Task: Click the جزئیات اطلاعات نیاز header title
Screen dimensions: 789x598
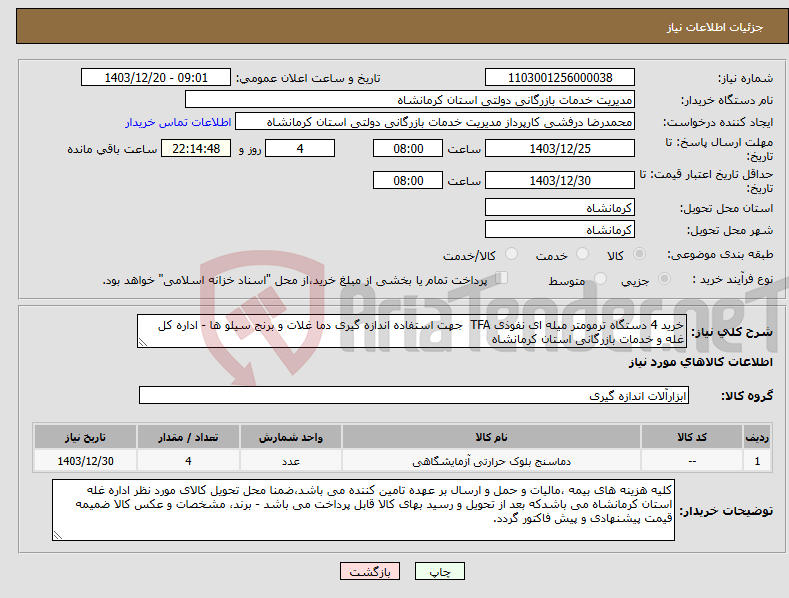Action: point(715,27)
